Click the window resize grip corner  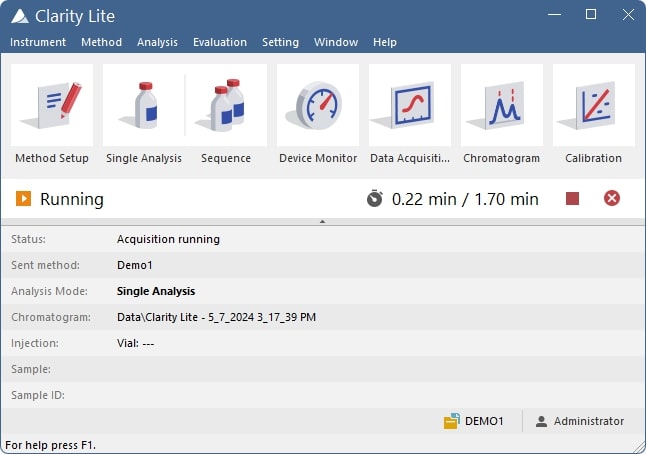click(x=639, y=447)
